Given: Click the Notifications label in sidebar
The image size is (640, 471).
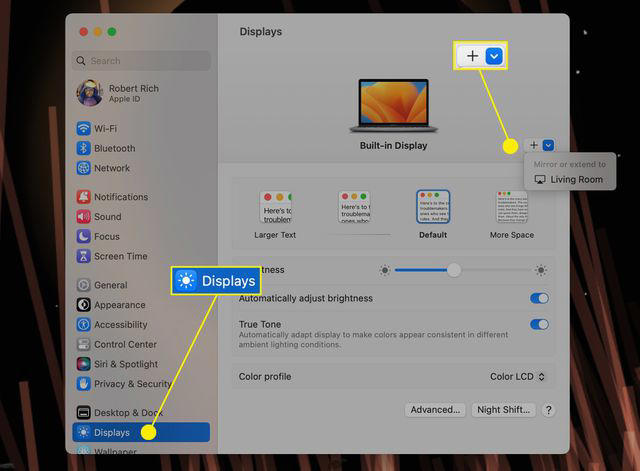Looking at the screenshot, I should pos(121,197).
